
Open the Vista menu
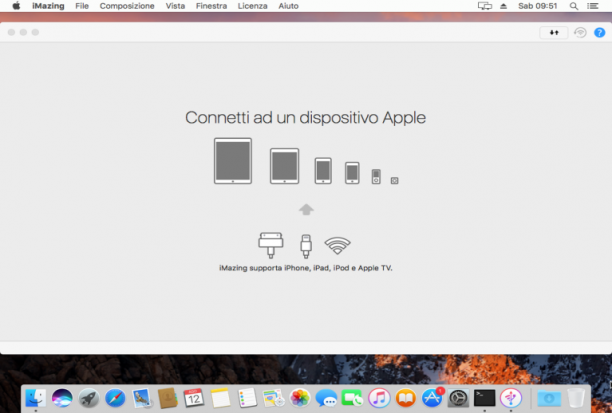[x=175, y=6]
